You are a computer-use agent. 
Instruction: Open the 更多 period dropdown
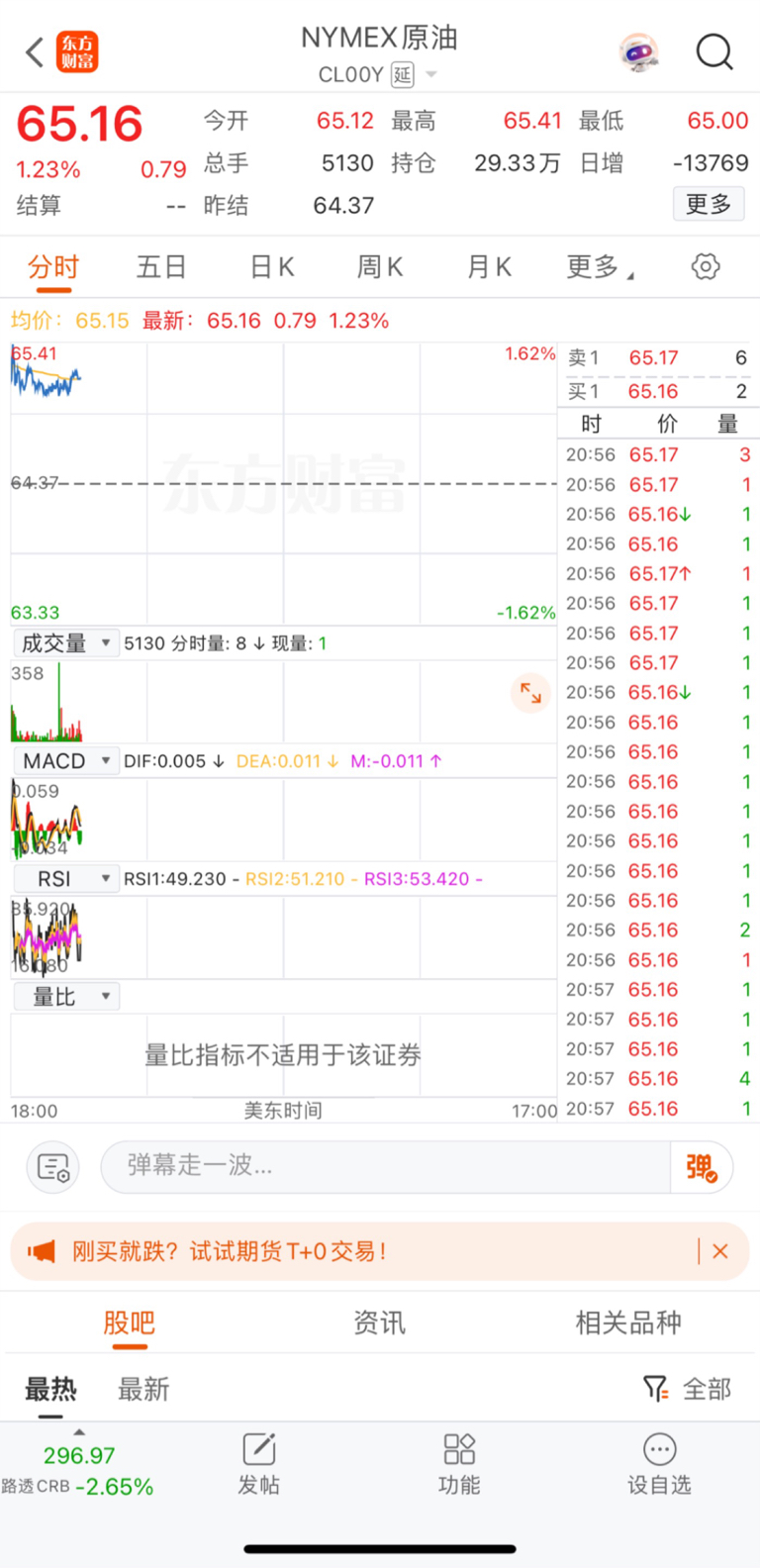coord(601,267)
